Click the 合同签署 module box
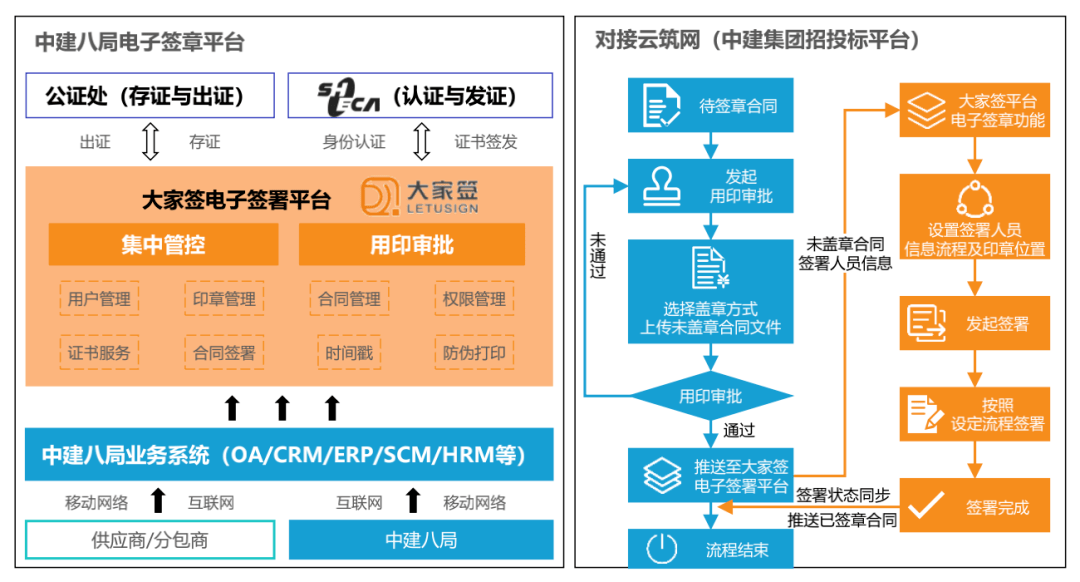The height and width of the screenshot is (582, 1080). [x=224, y=353]
